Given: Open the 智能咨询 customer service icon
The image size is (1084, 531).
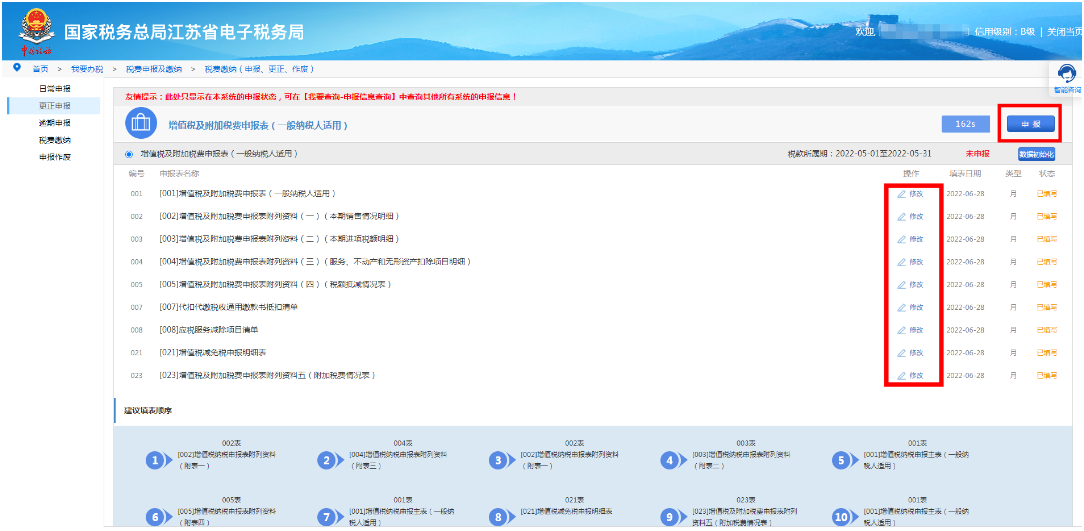Looking at the screenshot, I should (1067, 75).
